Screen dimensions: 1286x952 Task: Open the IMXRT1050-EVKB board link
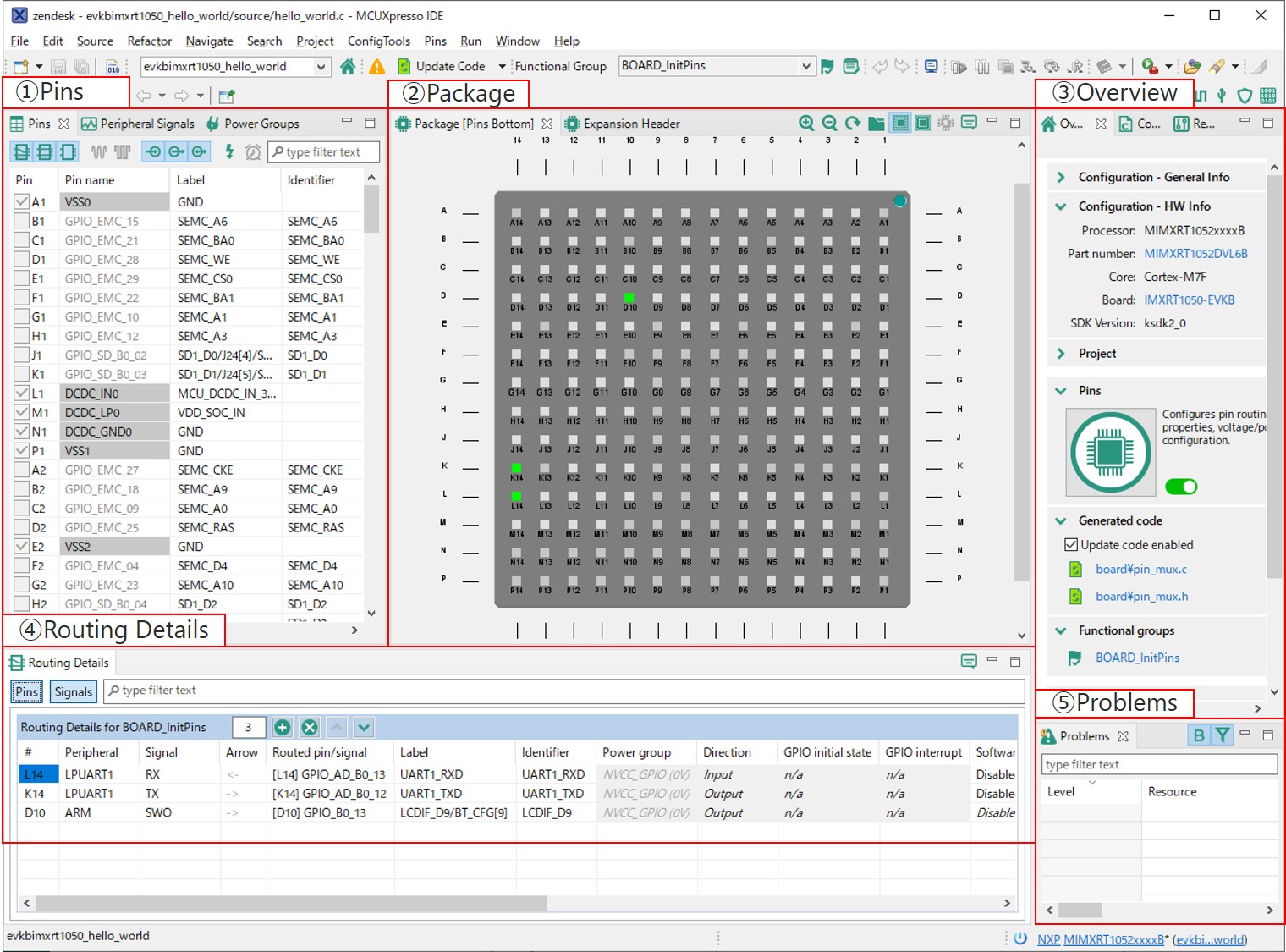point(1189,300)
